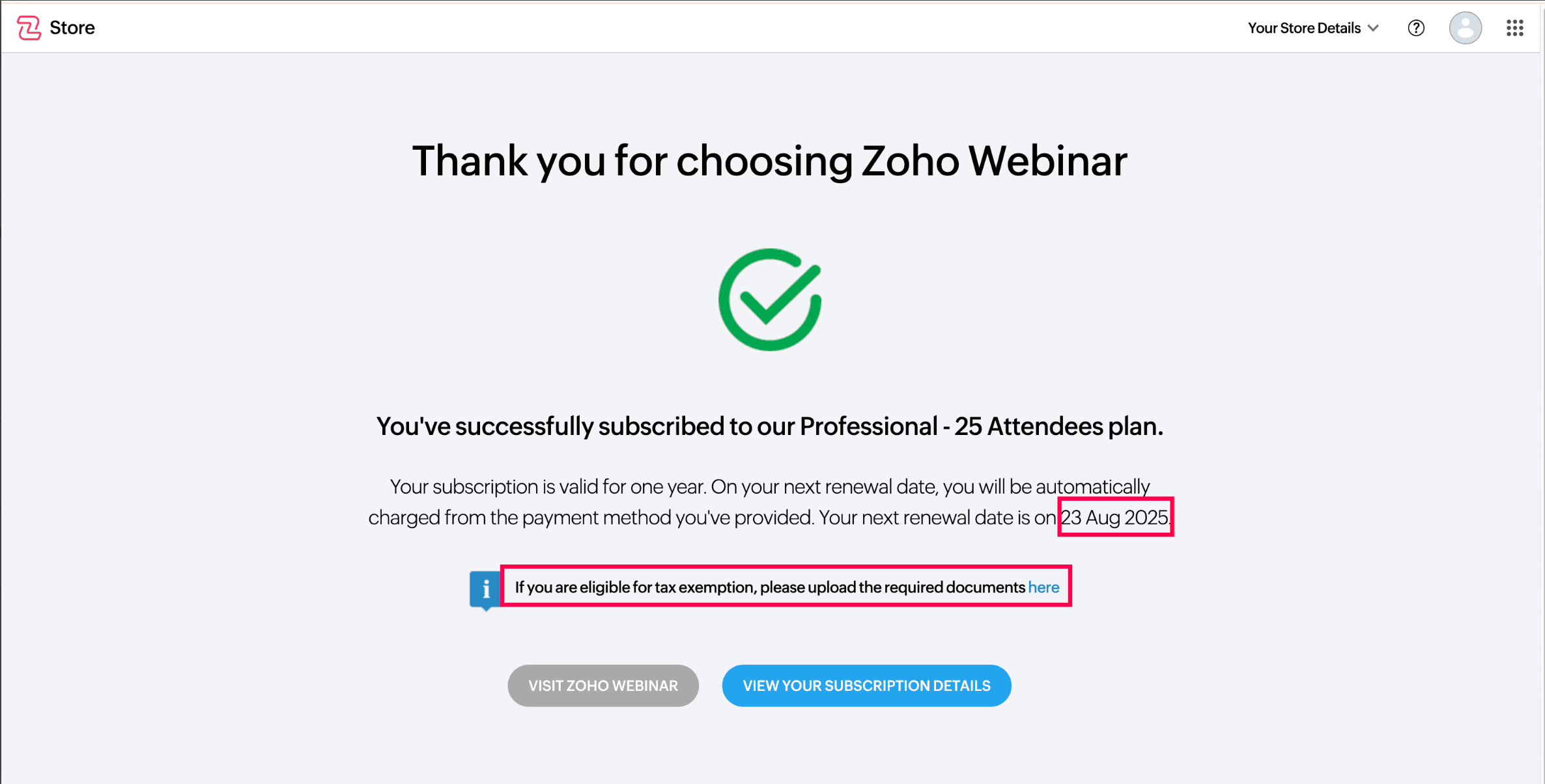Open the help question mark icon
Screen dimensions: 1545x784
1416,28
